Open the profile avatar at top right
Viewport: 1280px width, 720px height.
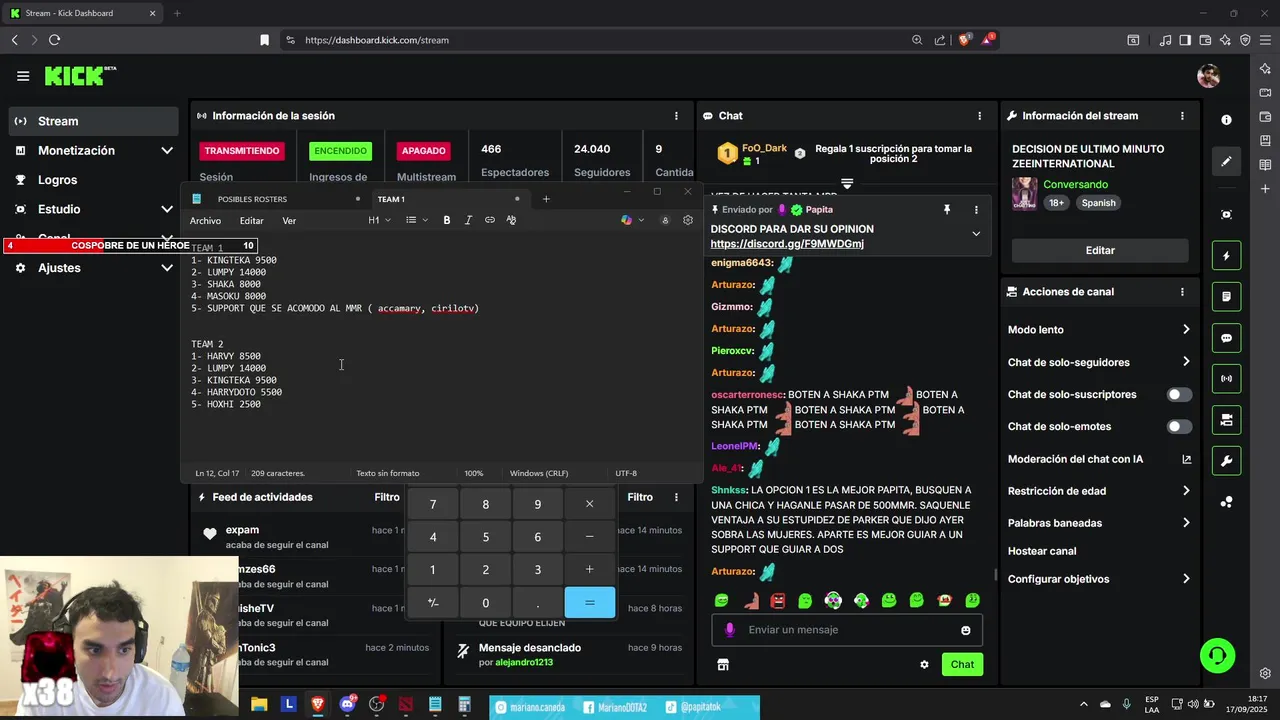[1208, 76]
